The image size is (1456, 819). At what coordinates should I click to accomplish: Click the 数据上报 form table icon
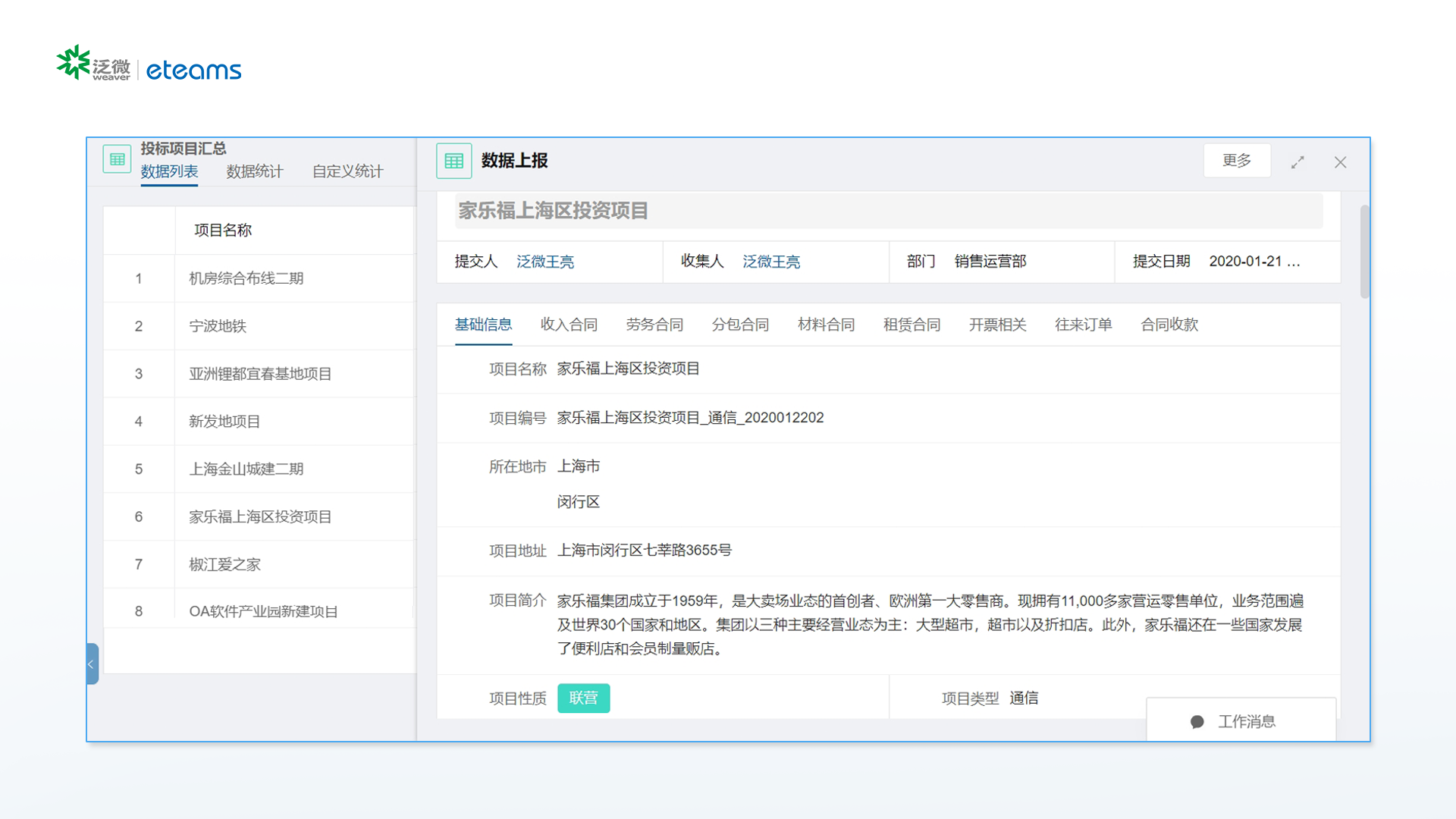click(453, 161)
